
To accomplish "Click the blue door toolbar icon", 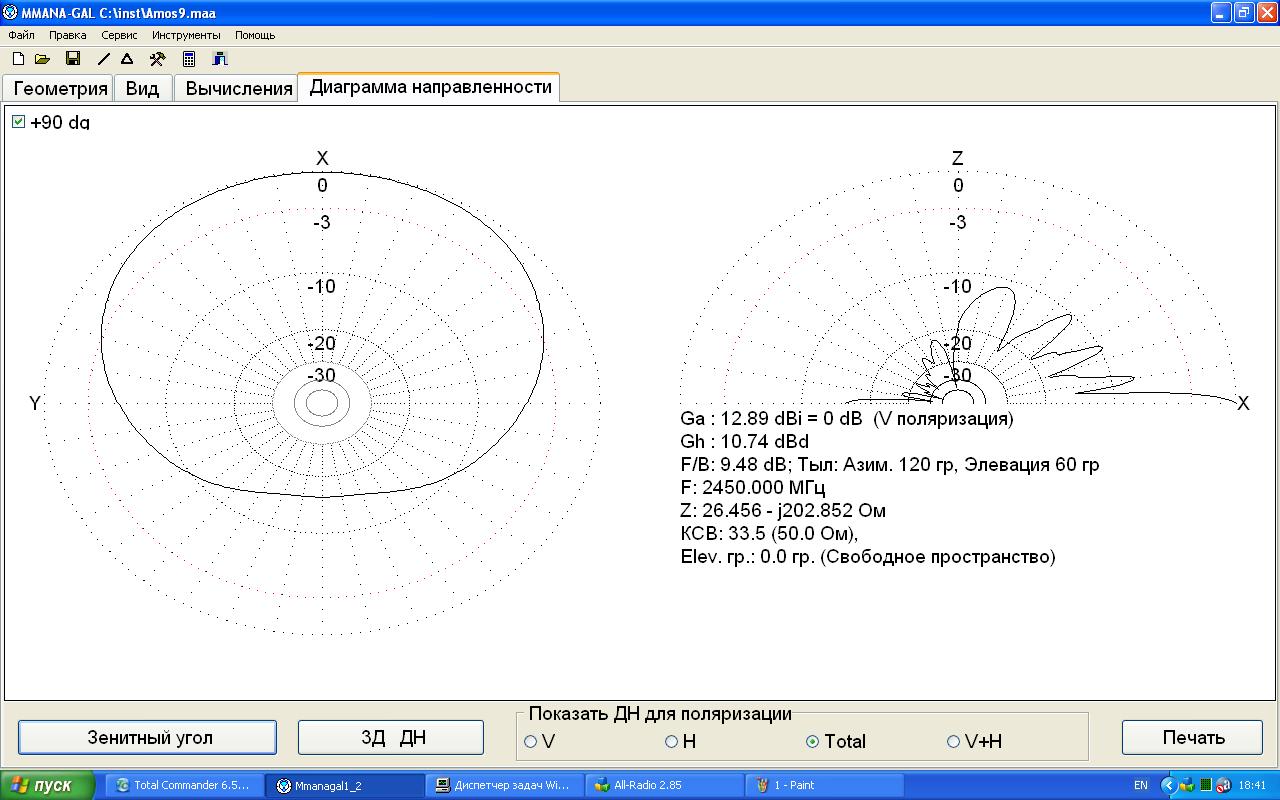I will click(x=220, y=59).
